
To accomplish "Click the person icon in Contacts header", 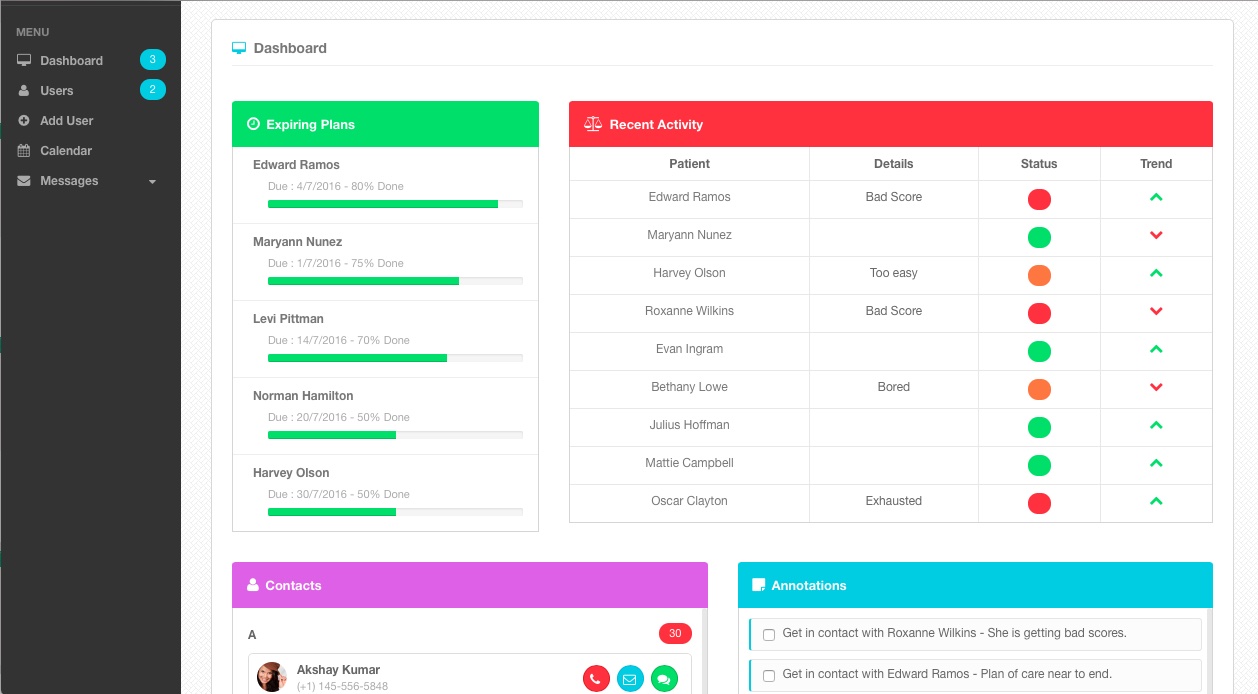I will (x=254, y=585).
